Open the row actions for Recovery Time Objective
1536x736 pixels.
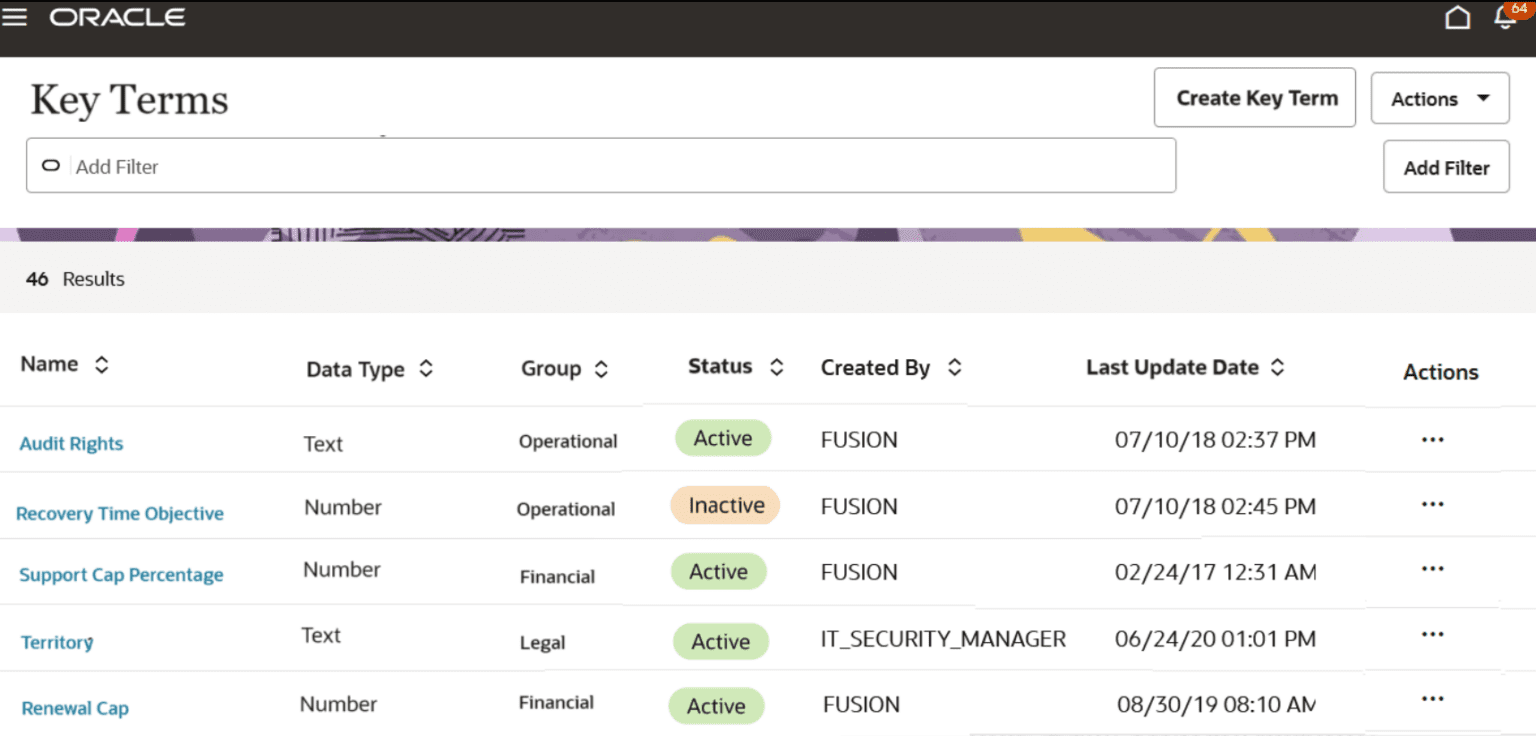1432,504
